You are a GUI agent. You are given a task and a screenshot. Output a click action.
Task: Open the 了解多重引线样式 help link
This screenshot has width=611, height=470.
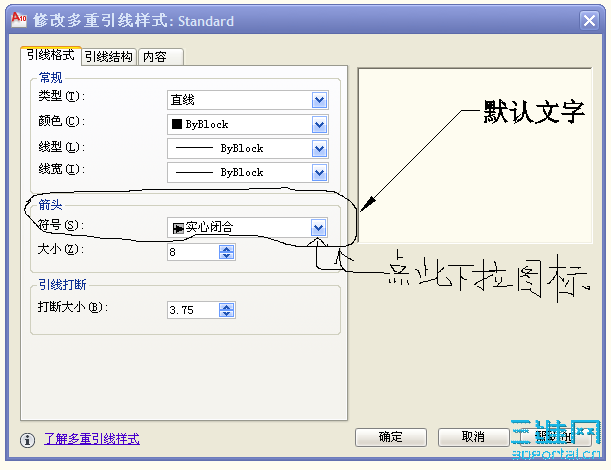coord(92,439)
